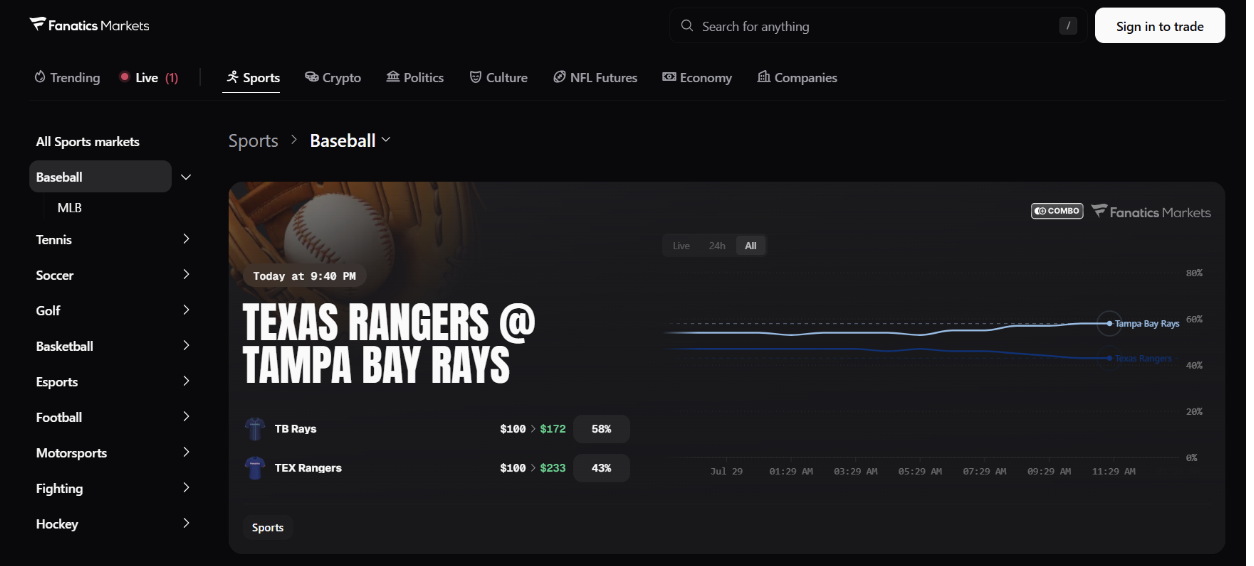Go to the Crypto tab

pyautogui.click(x=333, y=77)
